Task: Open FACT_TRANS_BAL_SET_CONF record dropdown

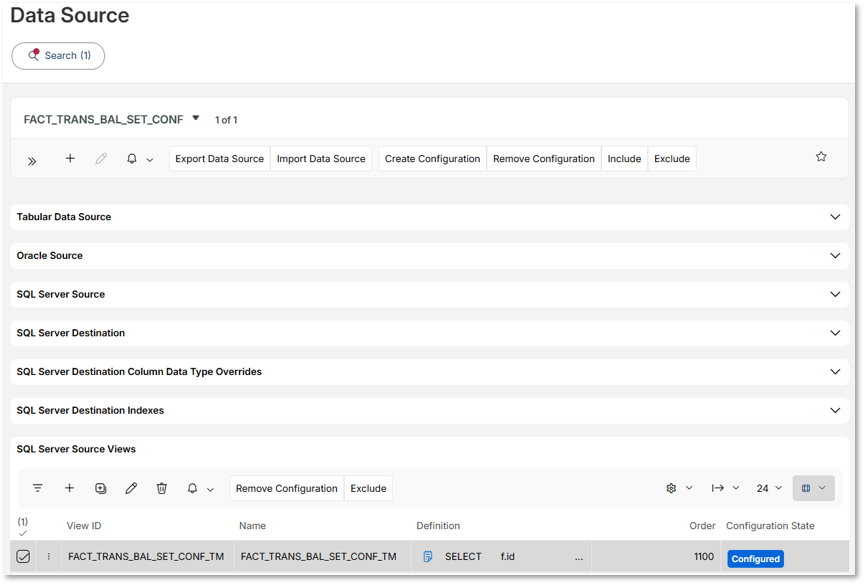Action: pyautogui.click(x=196, y=118)
